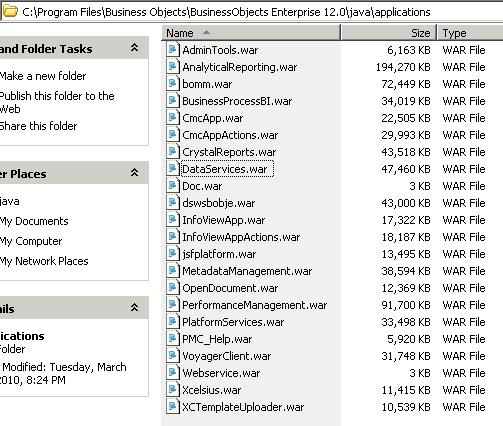Viewport: 503px width, 426px height.
Task: Select the jsfplatform.war file icon
Action: [x=173, y=254]
